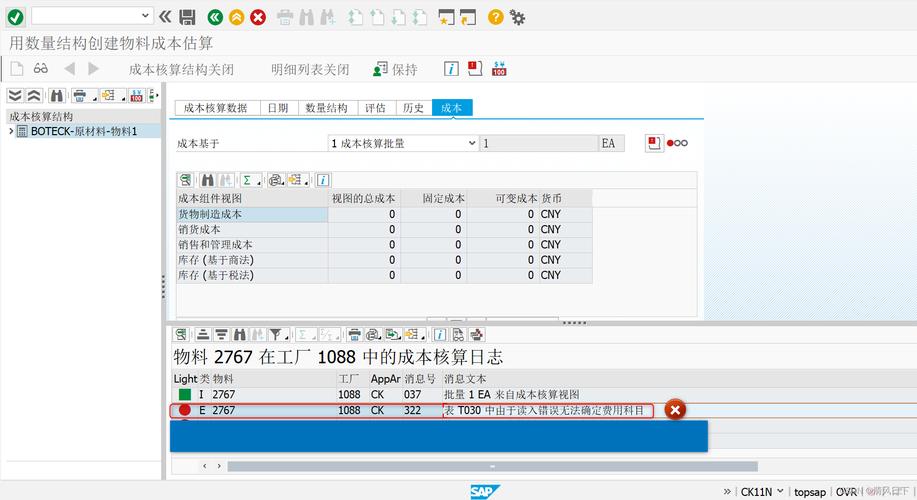The height and width of the screenshot is (500, 917).
Task: Select 货物制造成本 row in cost component table
Action: tap(384, 214)
